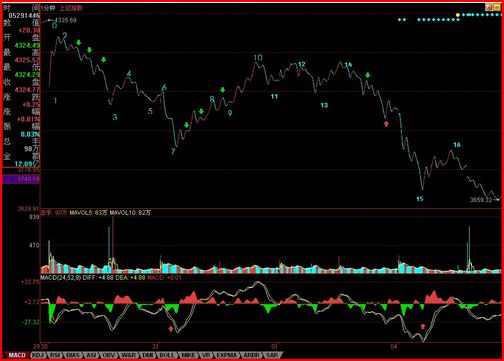This screenshot has height=361, width=504.
Task: Click the red up arrow below the price dip
Action: (x=386, y=124)
